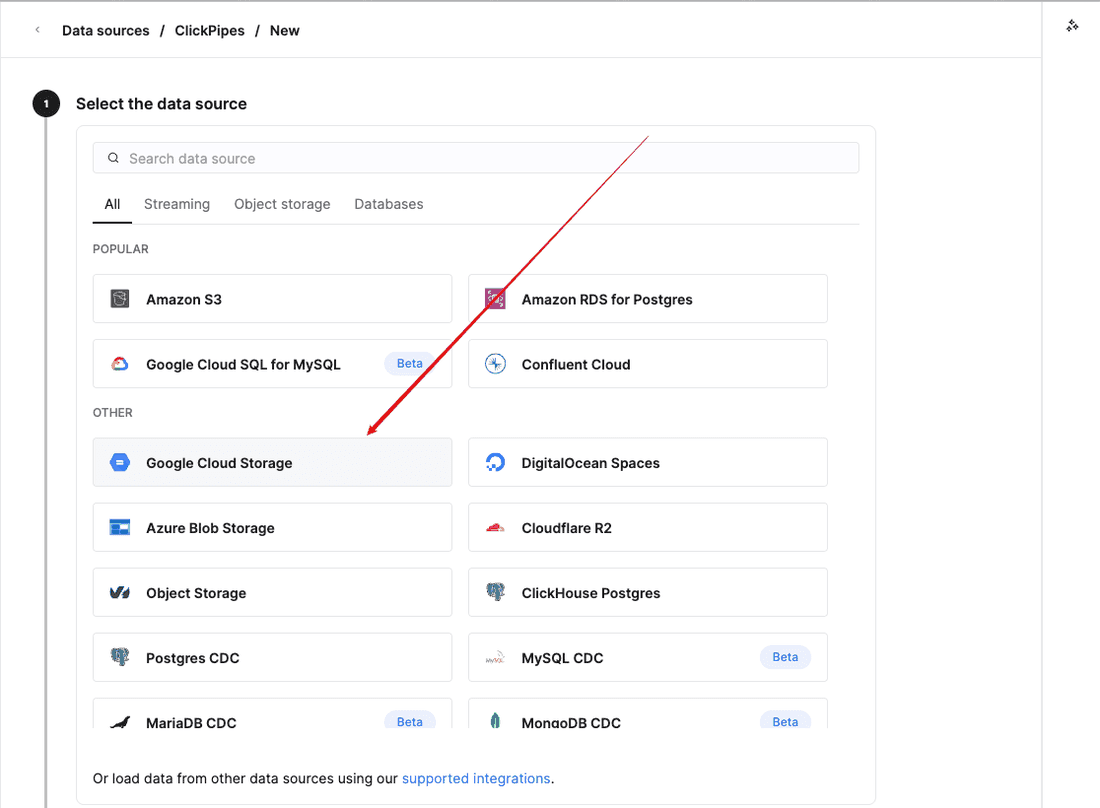The height and width of the screenshot is (808, 1100).
Task: Click the magnifier icon in search box
Action: (x=113, y=159)
